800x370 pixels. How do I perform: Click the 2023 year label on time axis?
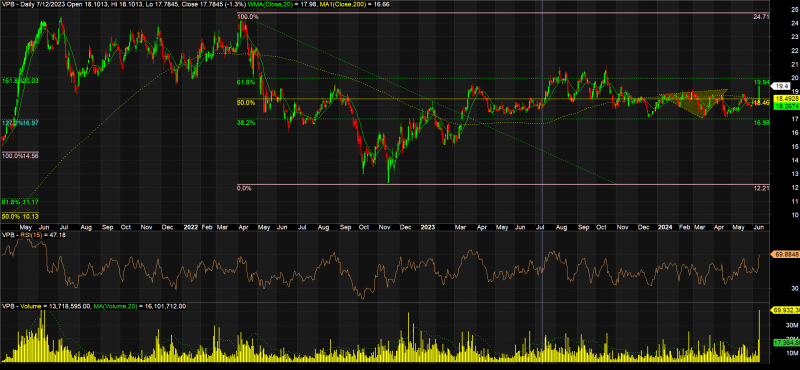coord(428,226)
